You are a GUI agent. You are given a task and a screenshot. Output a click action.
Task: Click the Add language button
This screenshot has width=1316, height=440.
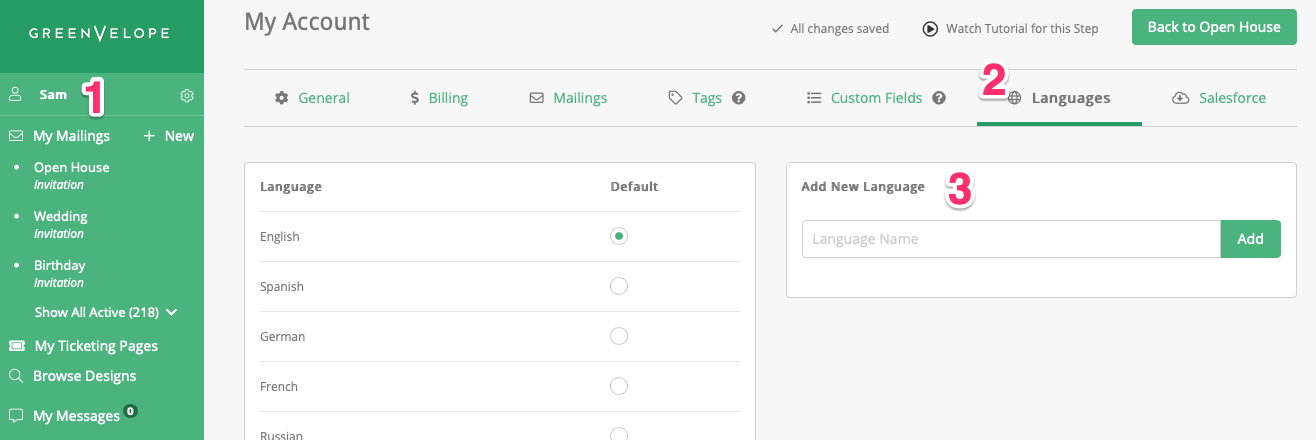click(x=1251, y=239)
